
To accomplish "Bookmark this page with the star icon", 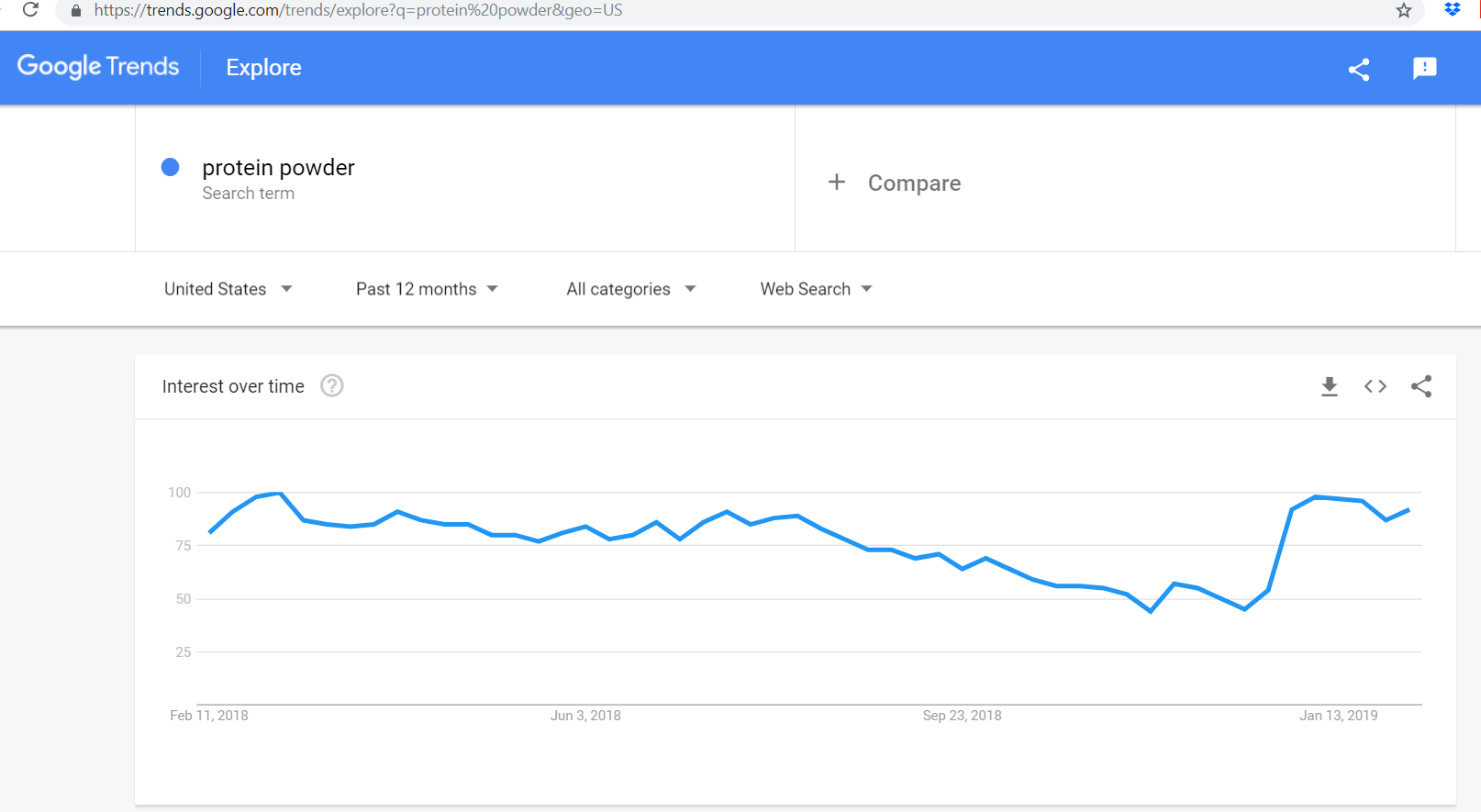I will point(1403,10).
